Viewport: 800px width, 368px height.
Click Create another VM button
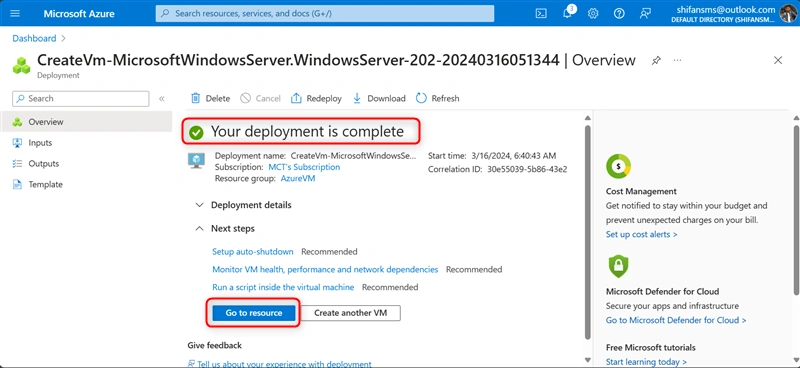[351, 313]
